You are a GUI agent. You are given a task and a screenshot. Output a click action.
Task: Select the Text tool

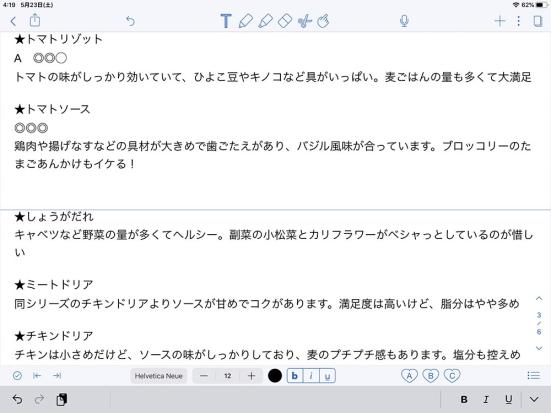[226, 21]
